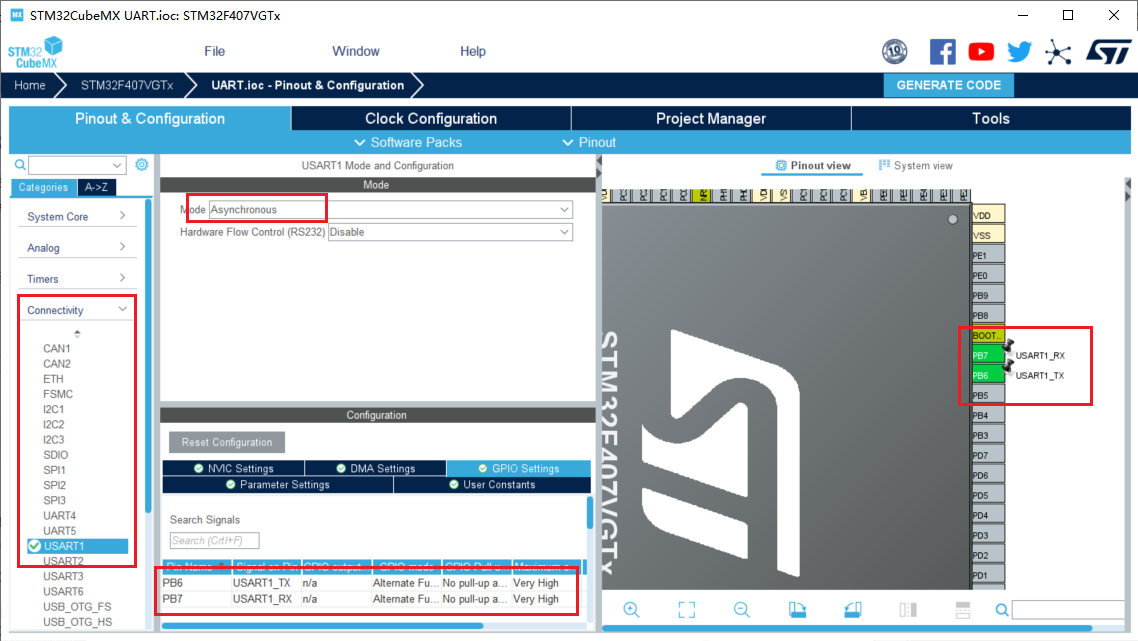This screenshot has height=641, width=1138.
Task: Open GPIO Settings tab
Action: coord(518,468)
